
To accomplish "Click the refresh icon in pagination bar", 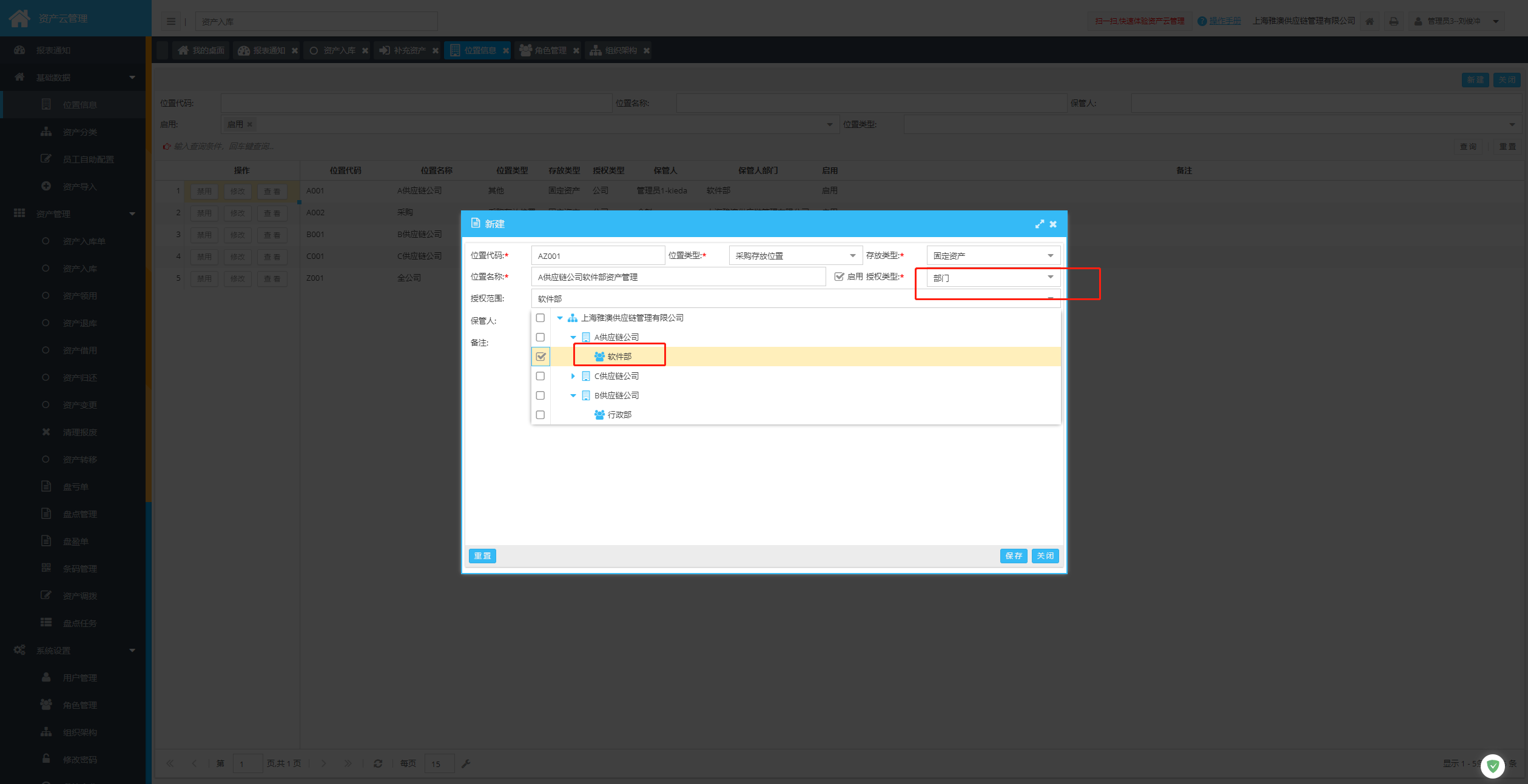I will point(378,763).
